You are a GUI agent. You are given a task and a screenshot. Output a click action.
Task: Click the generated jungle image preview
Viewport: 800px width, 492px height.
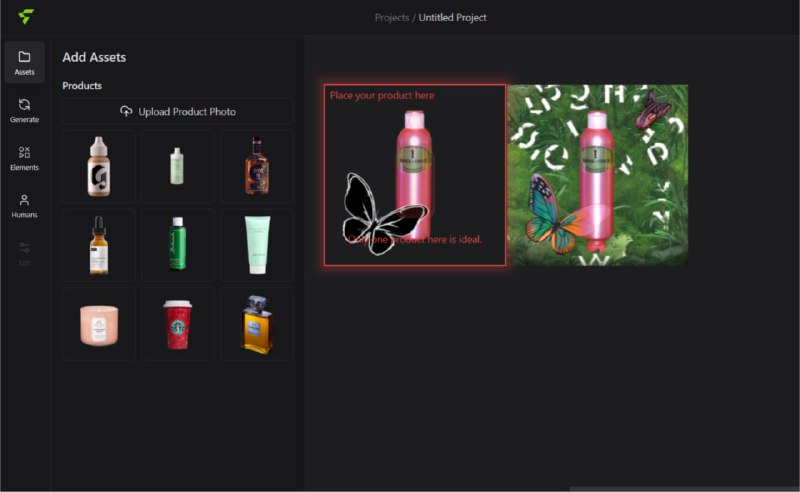pyautogui.click(x=598, y=175)
